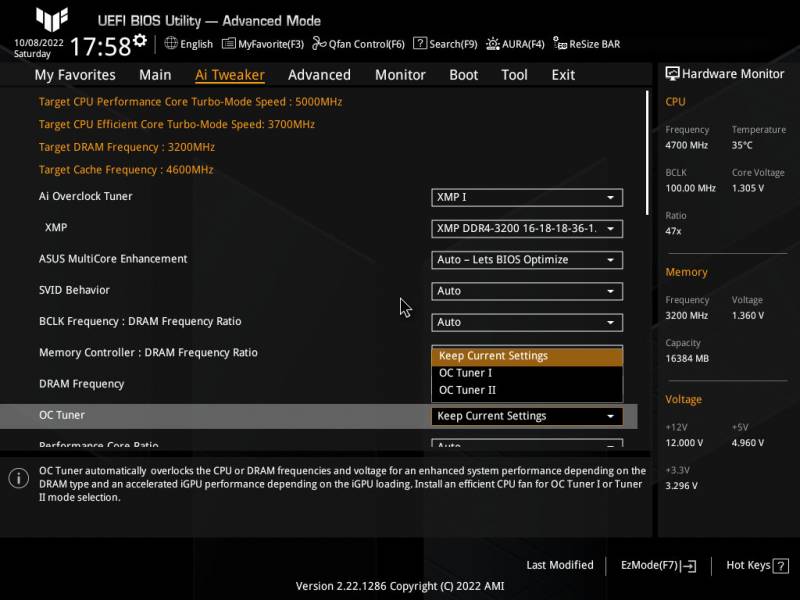
Task: Click the EzMode exit arrow icon
Action: click(689, 566)
